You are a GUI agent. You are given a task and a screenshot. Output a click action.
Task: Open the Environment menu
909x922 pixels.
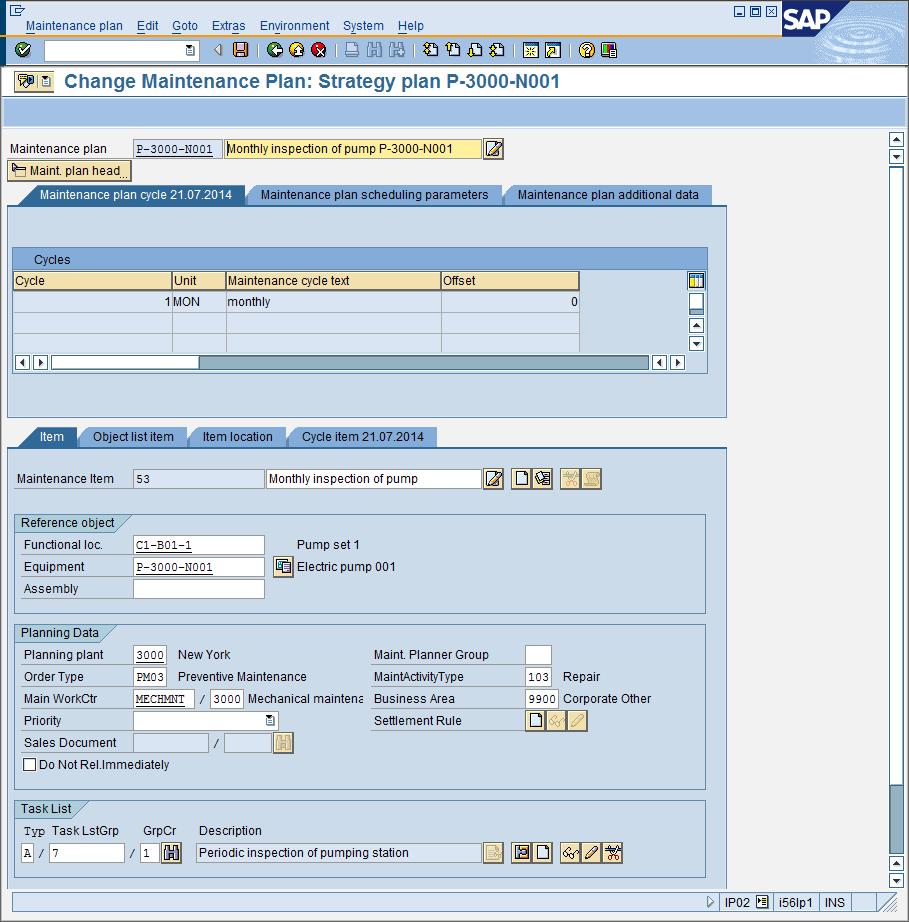tap(295, 26)
